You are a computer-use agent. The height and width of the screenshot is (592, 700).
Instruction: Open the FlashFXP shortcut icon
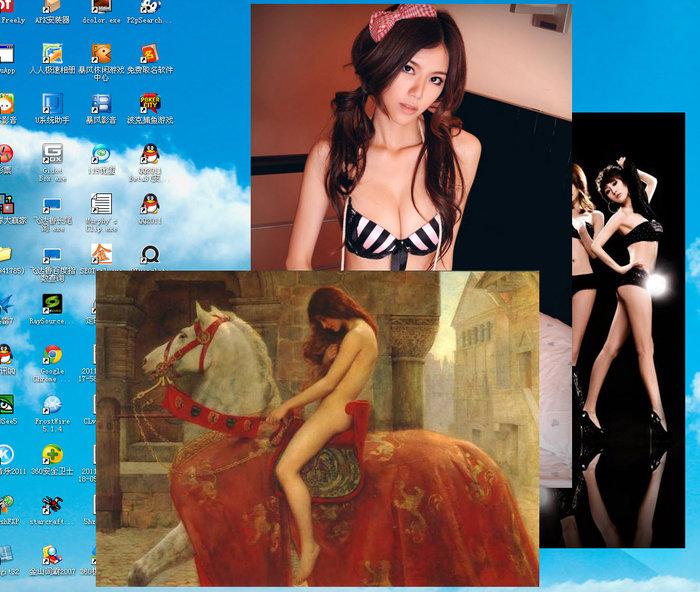[x=6, y=505]
